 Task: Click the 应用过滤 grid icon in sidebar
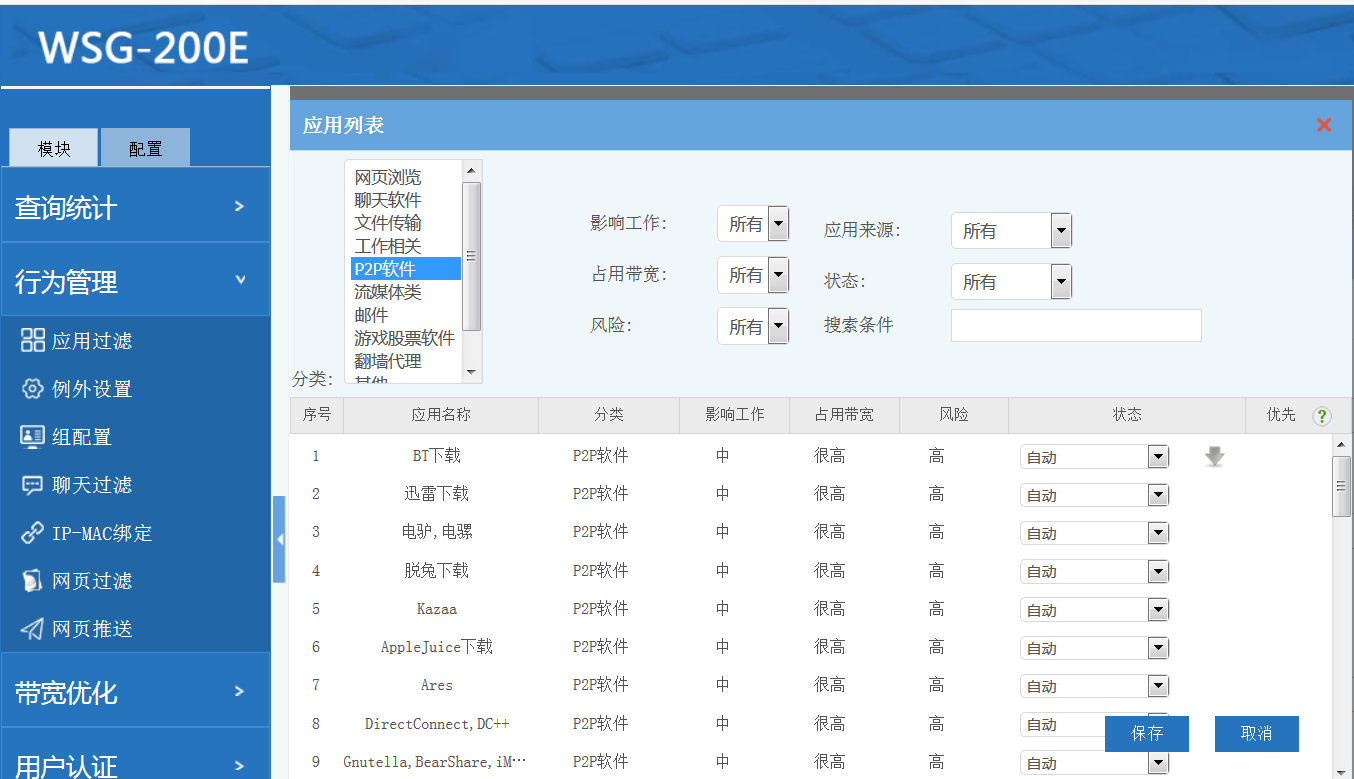point(33,340)
